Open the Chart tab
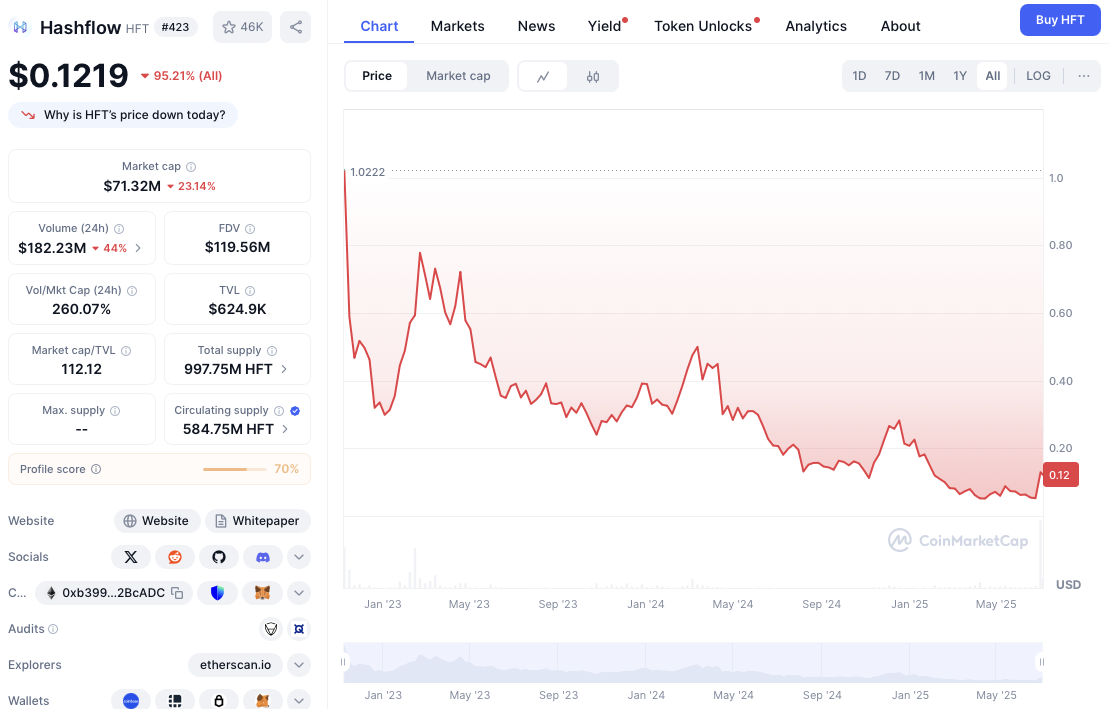 379,26
